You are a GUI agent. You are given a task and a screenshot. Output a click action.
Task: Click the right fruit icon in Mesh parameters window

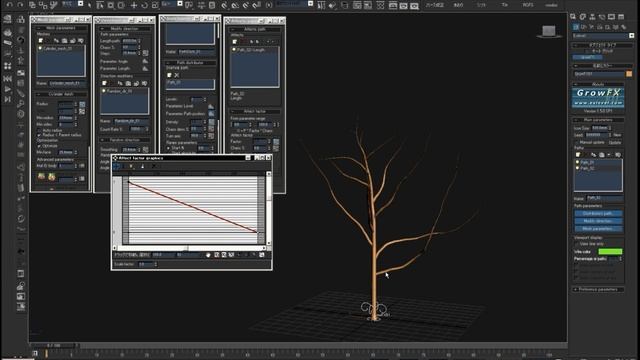click(x=52, y=177)
